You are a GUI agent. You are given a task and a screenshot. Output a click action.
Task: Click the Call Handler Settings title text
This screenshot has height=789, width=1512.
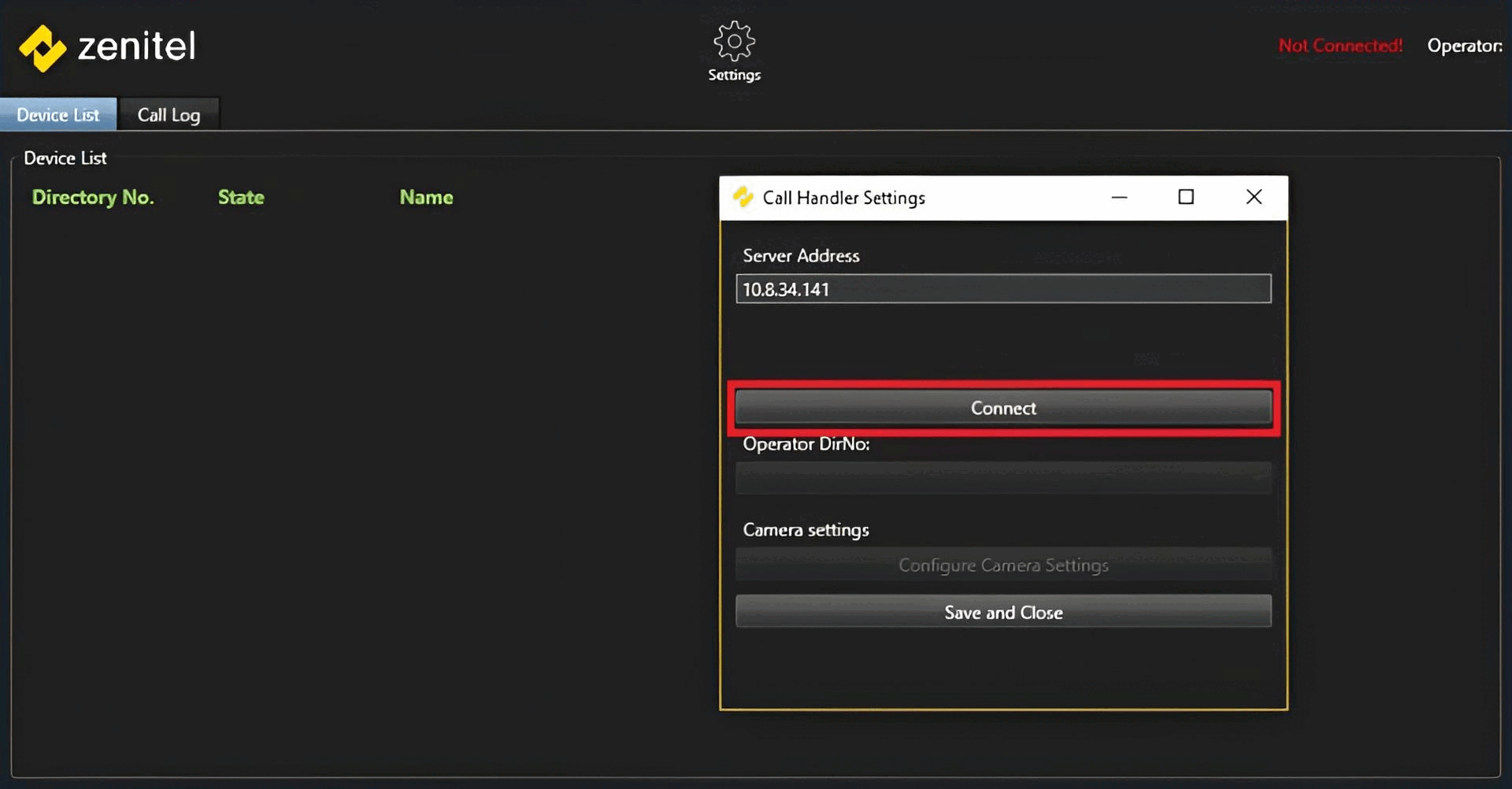(x=843, y=198)
